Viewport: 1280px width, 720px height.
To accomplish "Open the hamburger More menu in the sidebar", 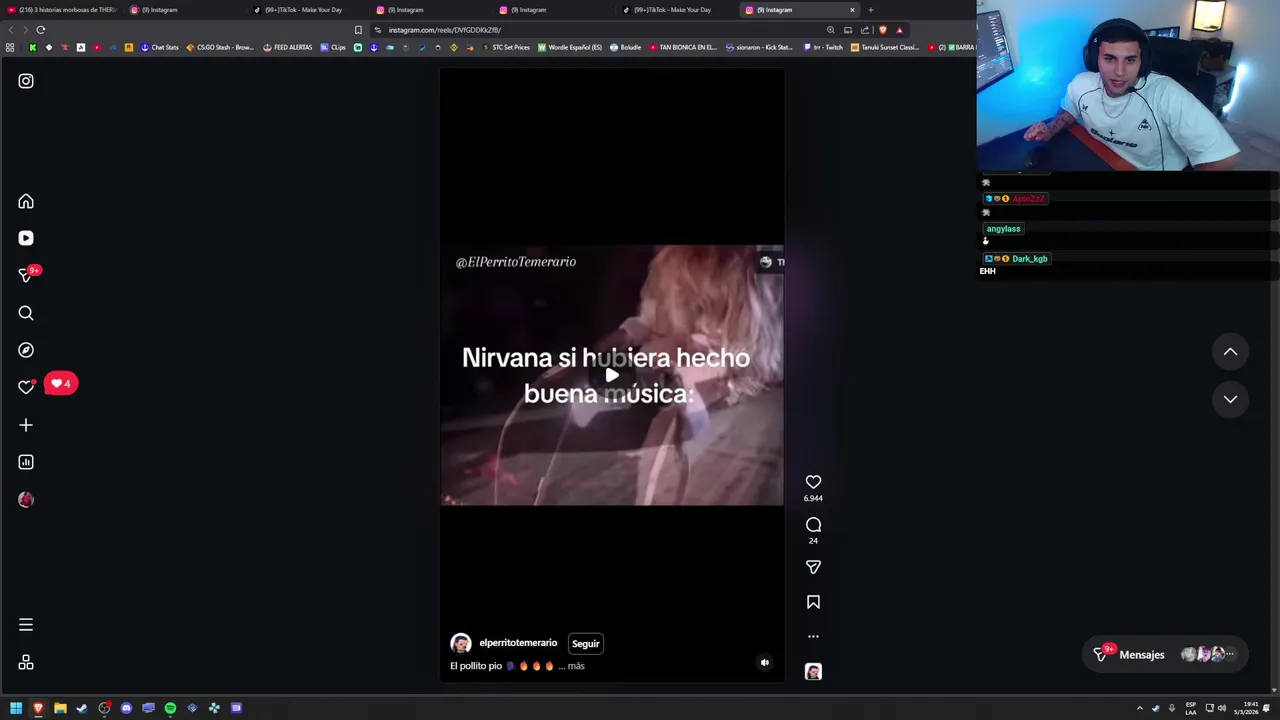I will click(26, 625).
